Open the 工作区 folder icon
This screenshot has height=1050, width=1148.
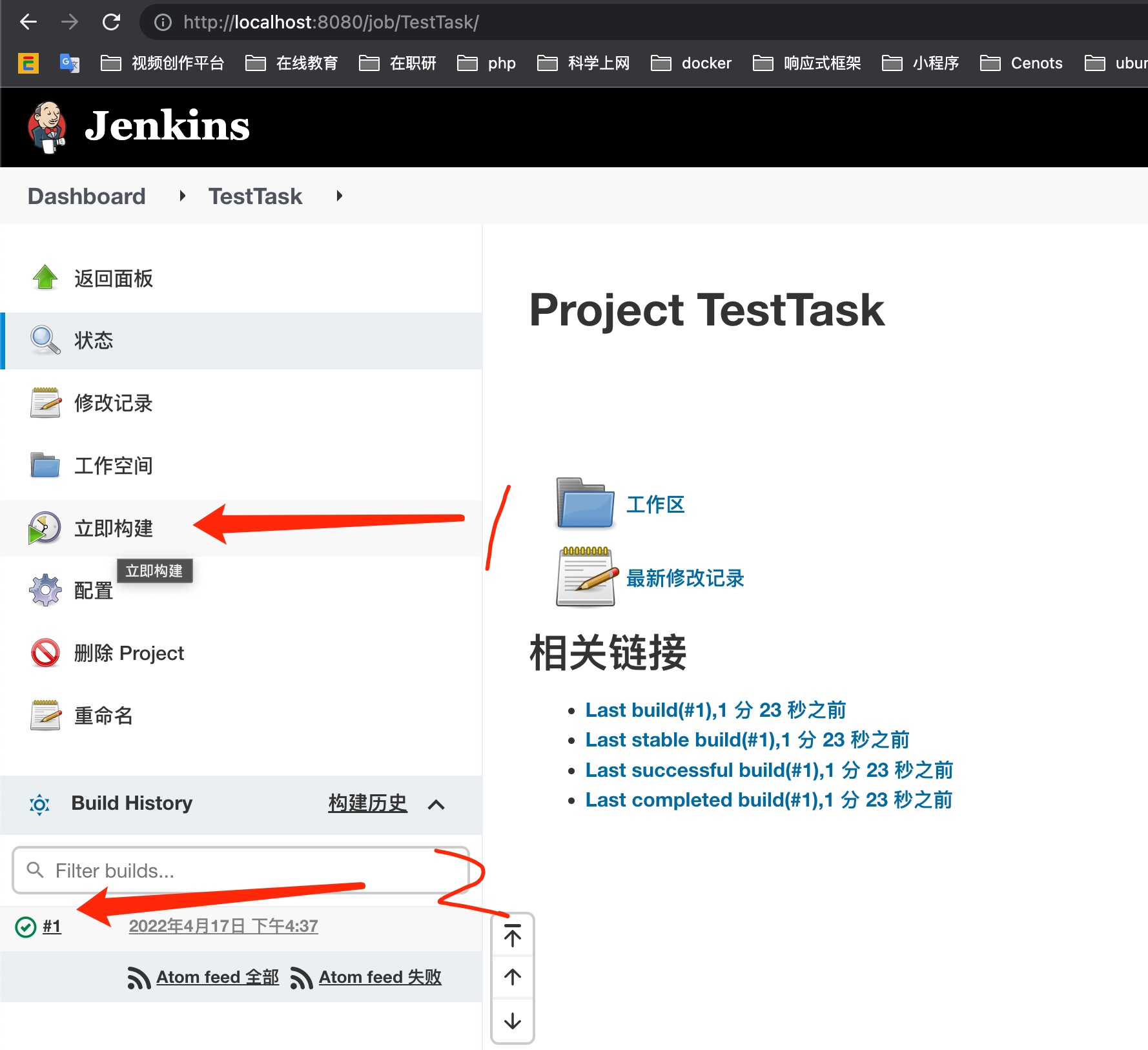pos(585,504)
